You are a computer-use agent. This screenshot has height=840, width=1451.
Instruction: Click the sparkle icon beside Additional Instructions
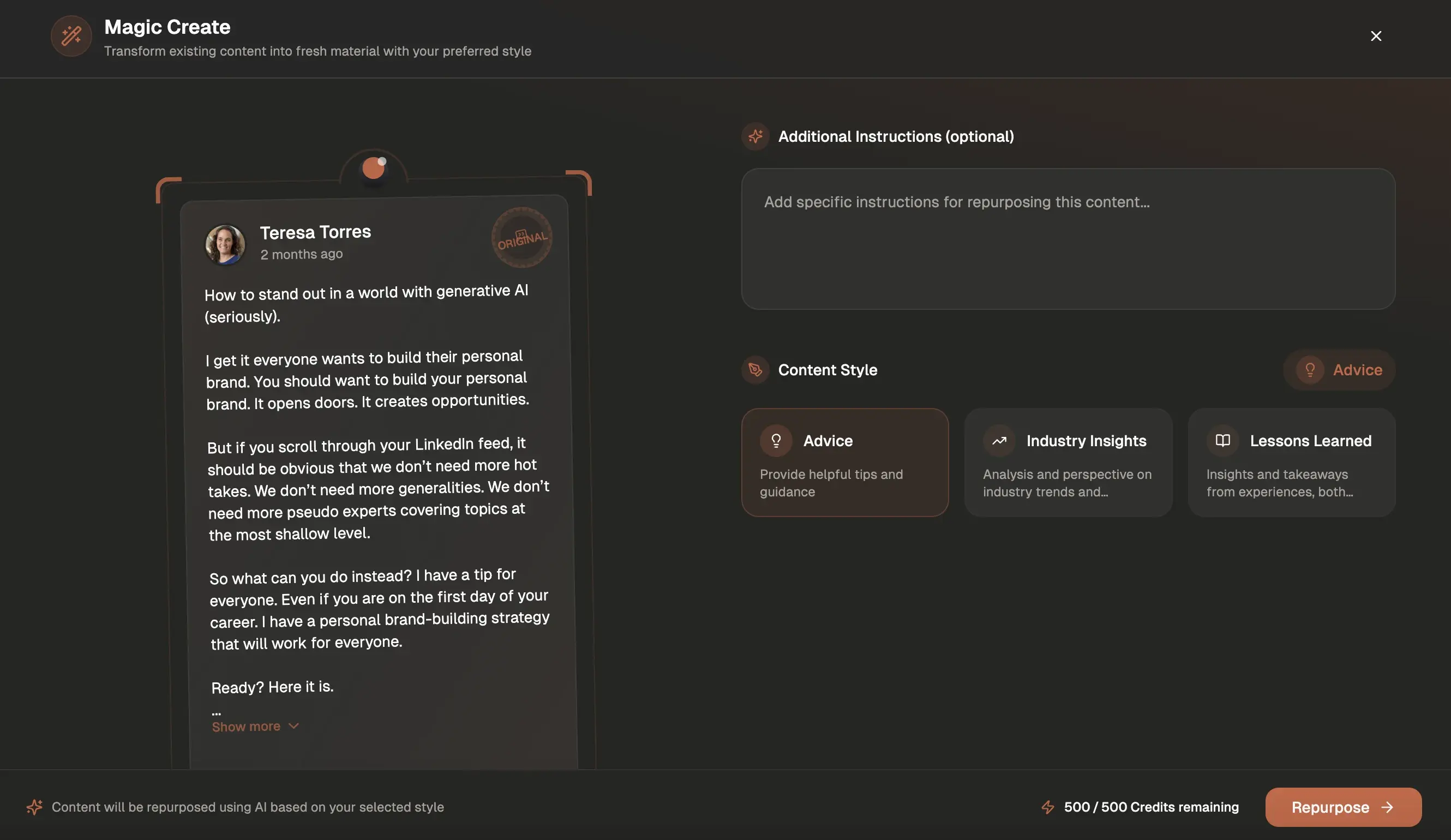coord(755,136)
